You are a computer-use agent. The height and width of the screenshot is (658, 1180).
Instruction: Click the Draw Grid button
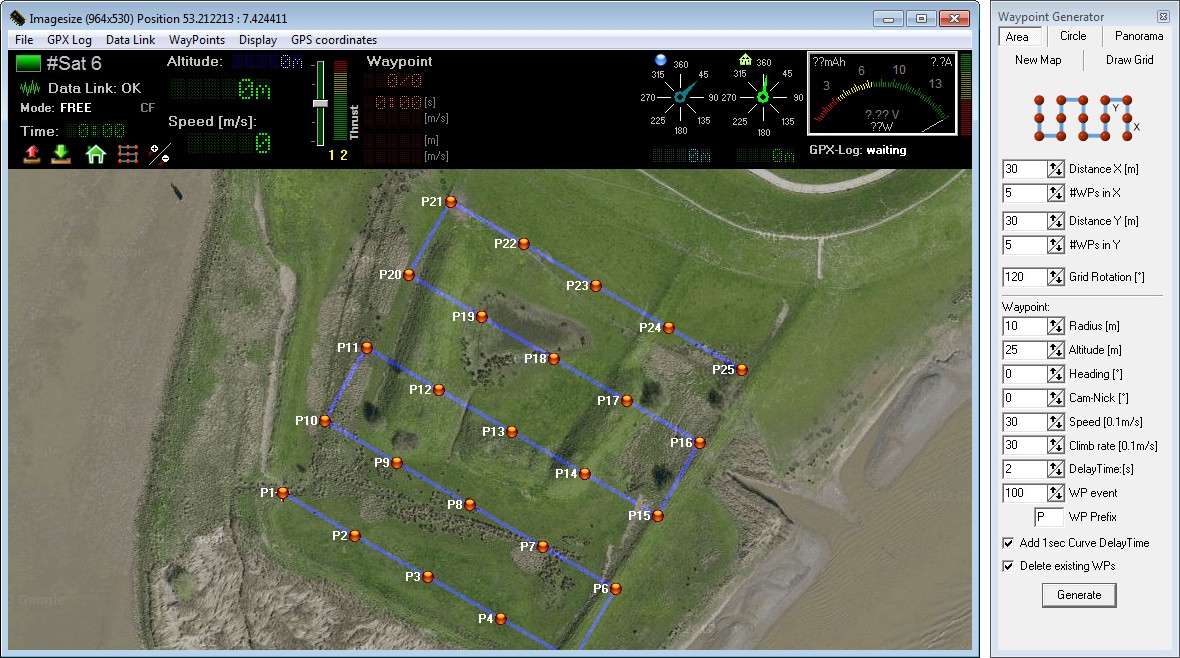click(1129, 60)
